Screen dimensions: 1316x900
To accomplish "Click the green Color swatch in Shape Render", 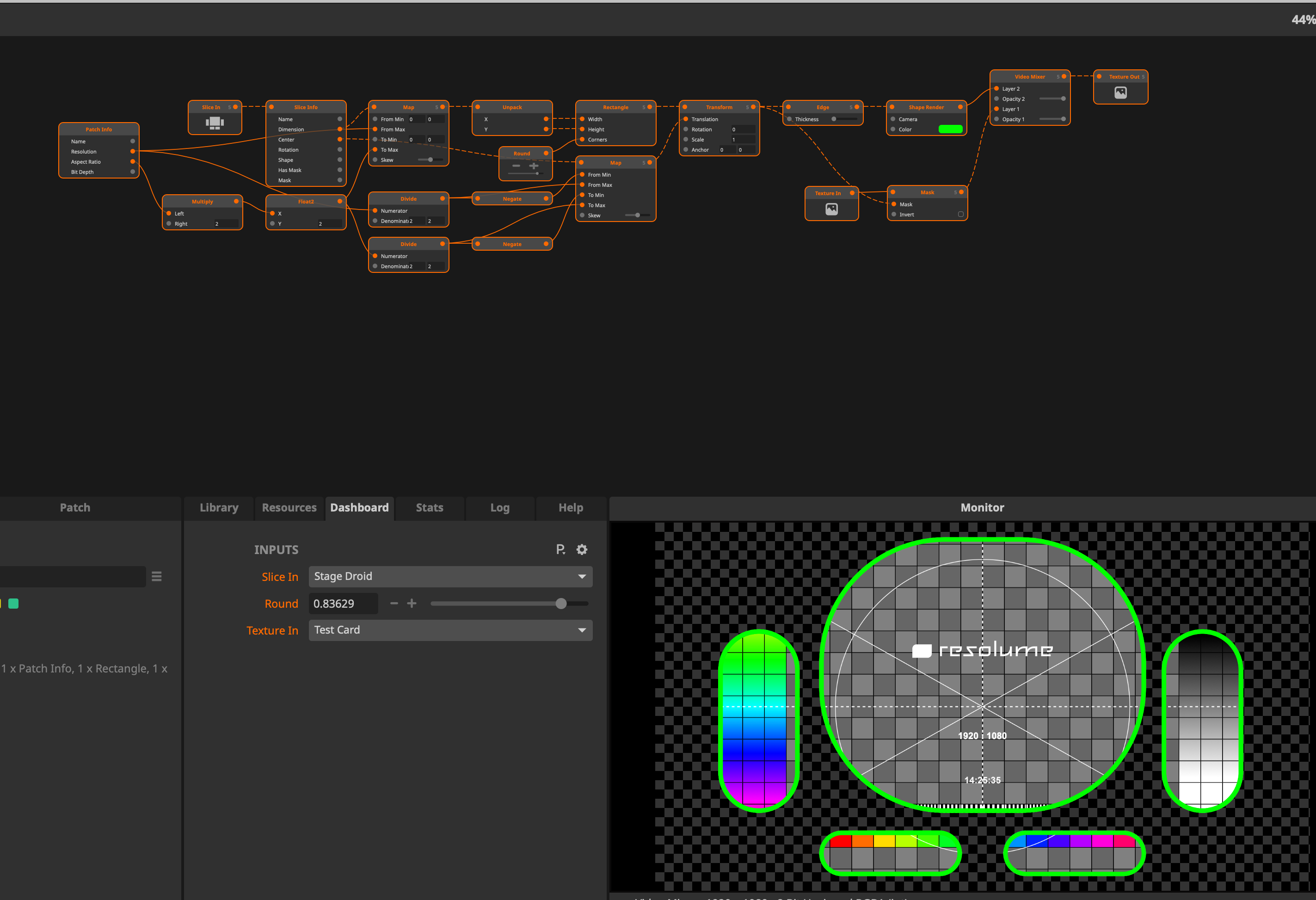I will [x=950, y=129].
